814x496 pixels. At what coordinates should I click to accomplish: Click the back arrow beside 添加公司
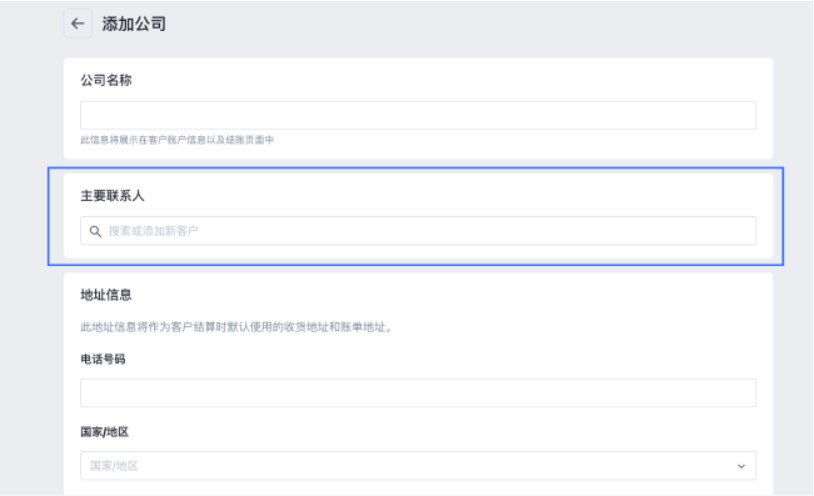pos(78,25)
